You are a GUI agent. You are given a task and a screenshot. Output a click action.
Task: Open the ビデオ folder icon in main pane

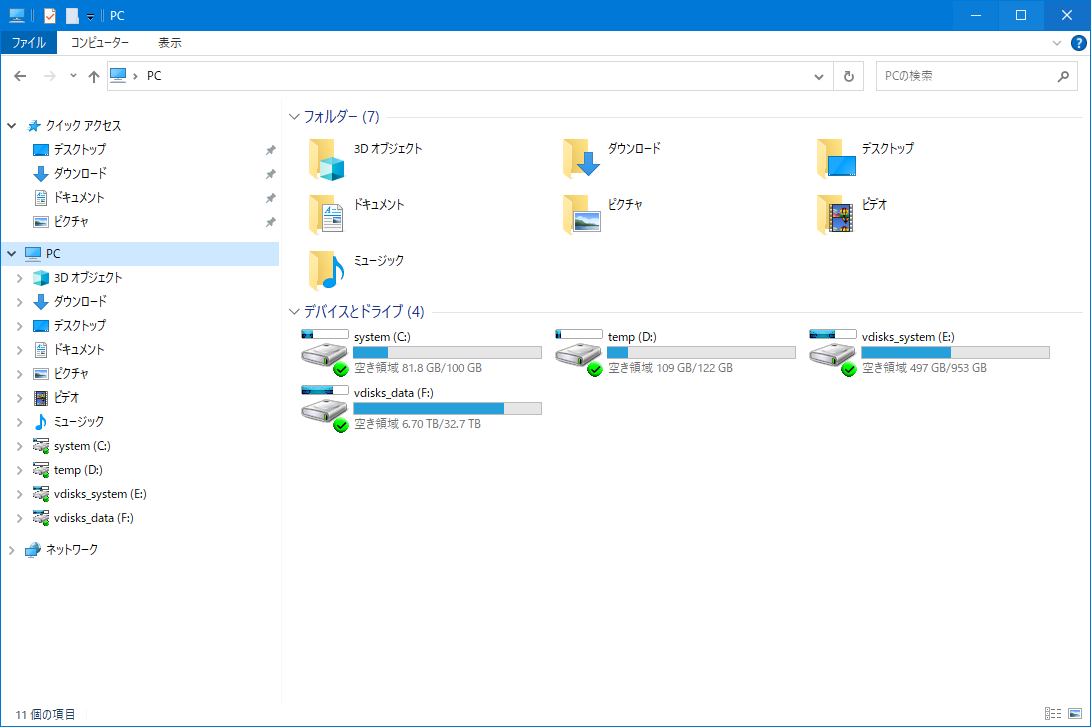pos(835,214)
